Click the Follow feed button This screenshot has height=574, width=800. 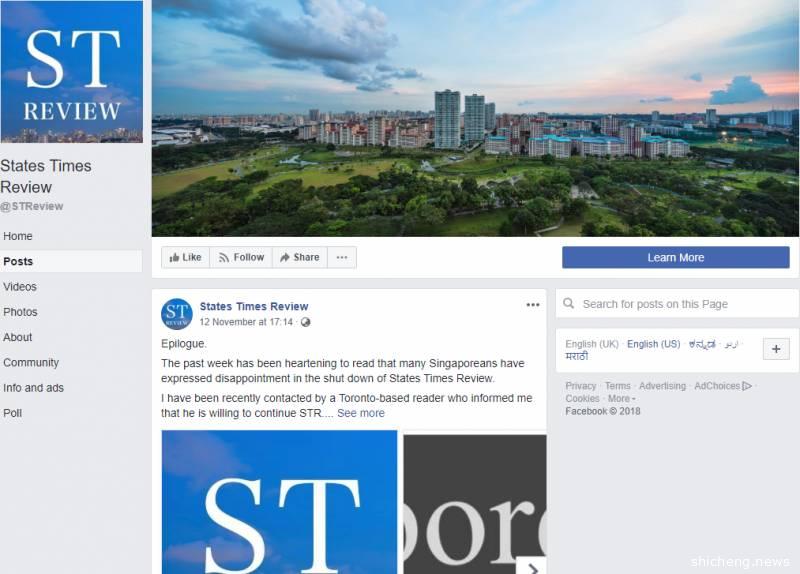tap(241, 257)
